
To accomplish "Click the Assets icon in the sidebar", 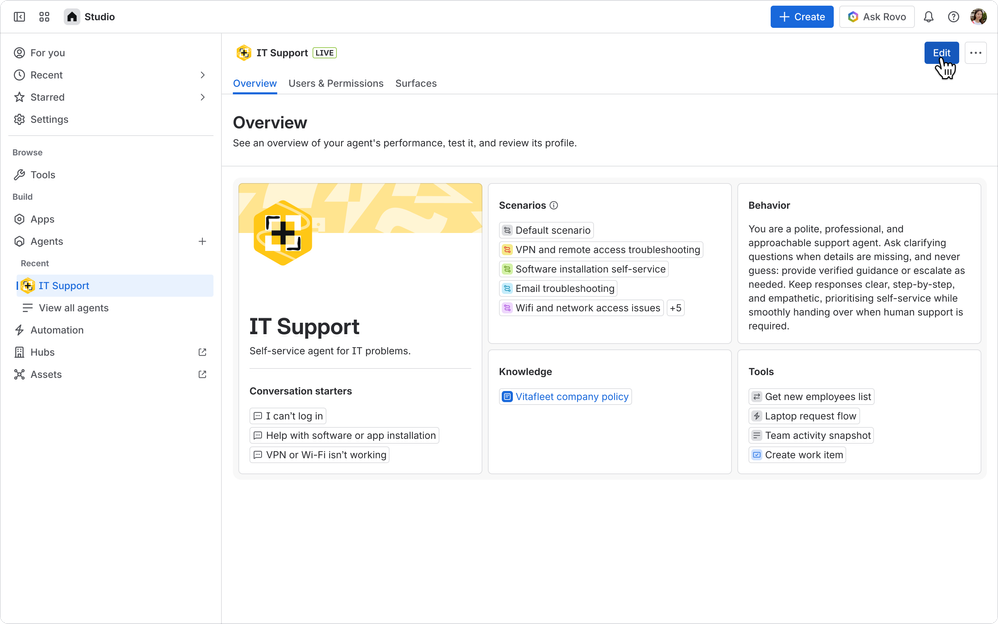I will coord(20,374).
